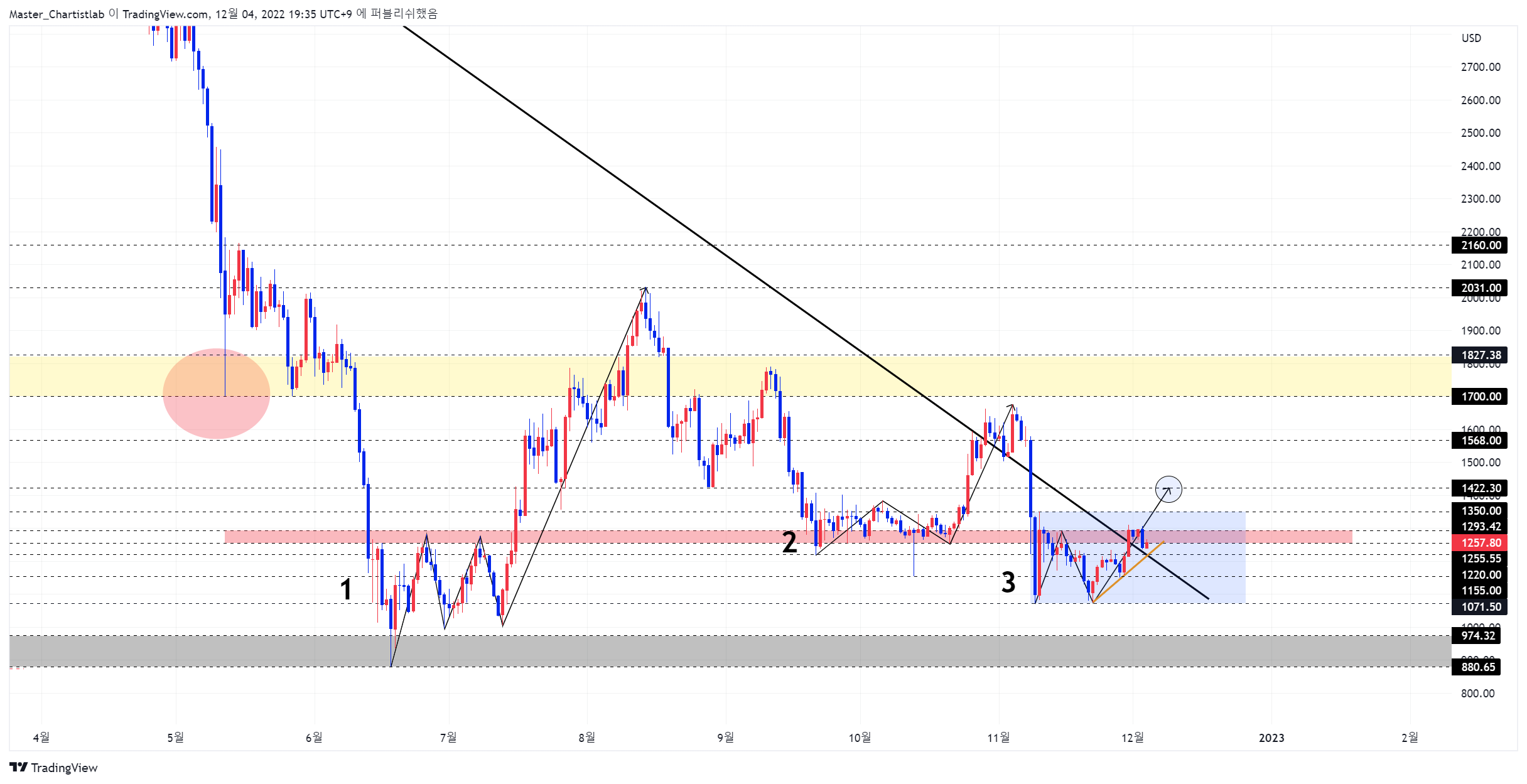Click the pink ellipse highlight on chart

pyautogui.click(x=216, y=394)
